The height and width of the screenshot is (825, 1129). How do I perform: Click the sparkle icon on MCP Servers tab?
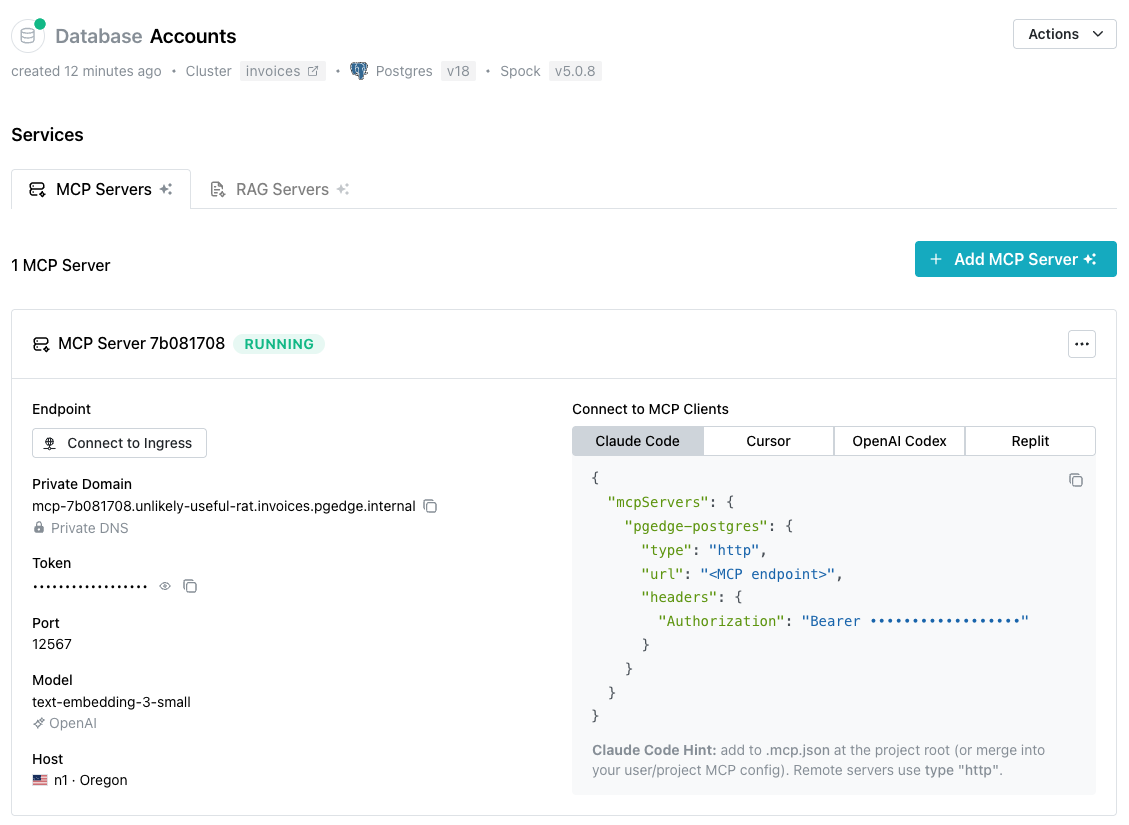(x=166, y=189)
